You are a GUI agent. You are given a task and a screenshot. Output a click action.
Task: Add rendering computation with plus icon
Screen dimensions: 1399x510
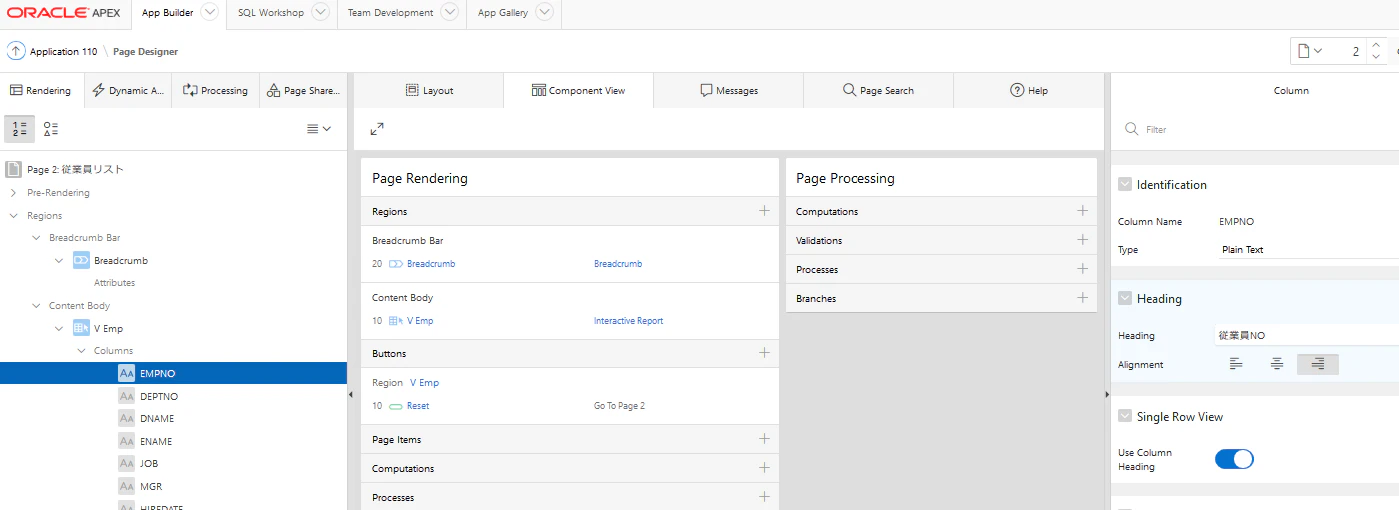pos(764,468)
